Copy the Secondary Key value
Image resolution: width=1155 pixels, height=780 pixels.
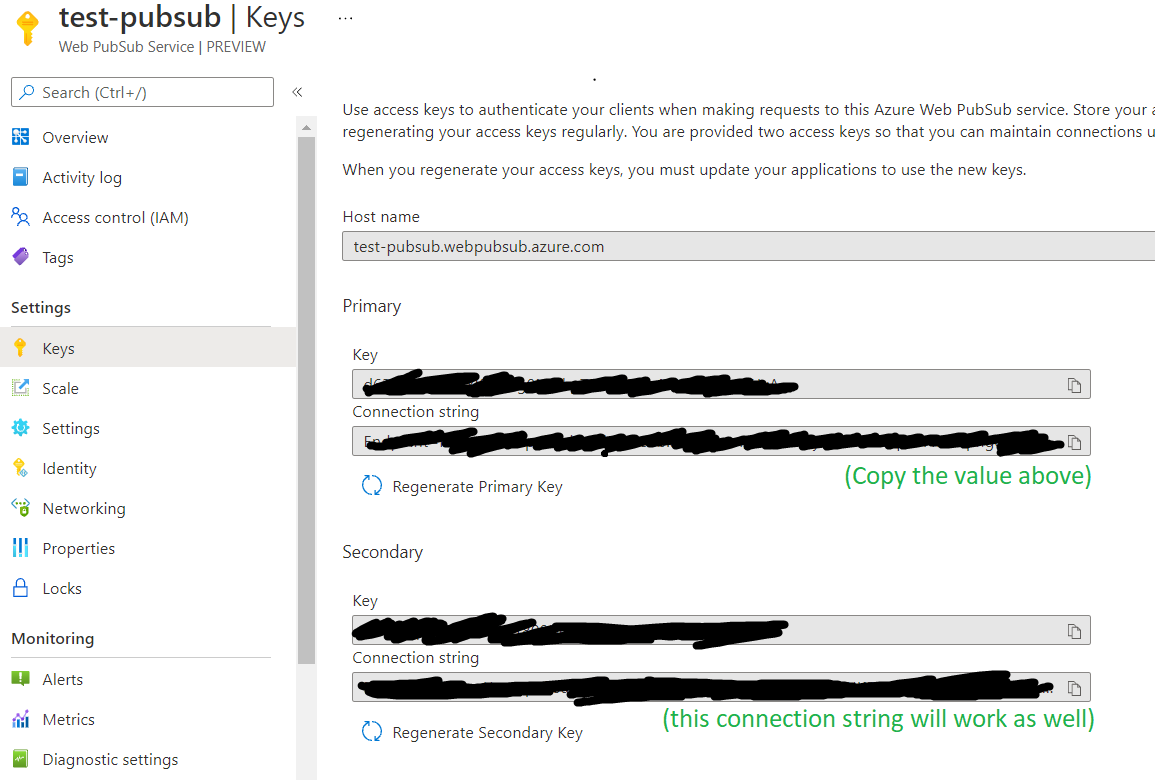[x=1074, y=631]
